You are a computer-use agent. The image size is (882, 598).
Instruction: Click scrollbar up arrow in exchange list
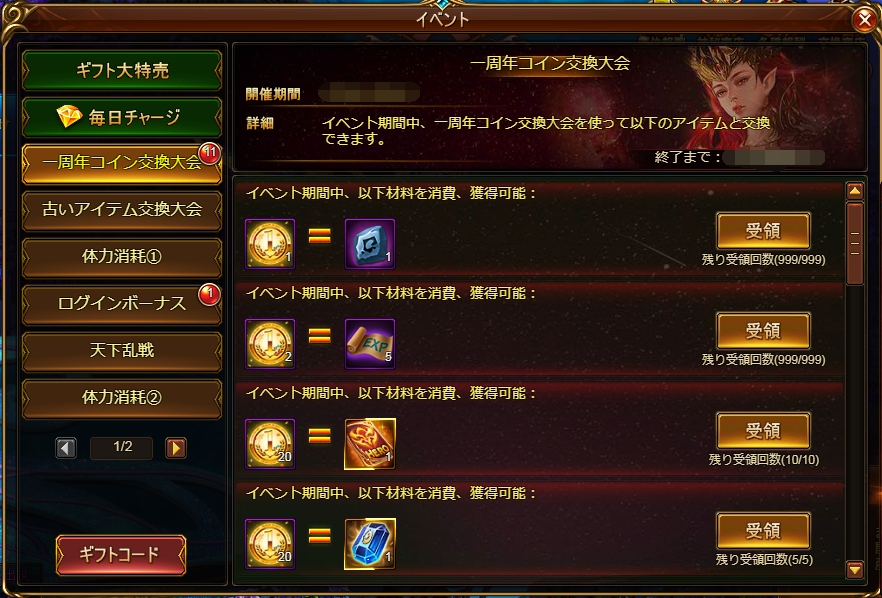pyautogui.click(x=854, y=191)
